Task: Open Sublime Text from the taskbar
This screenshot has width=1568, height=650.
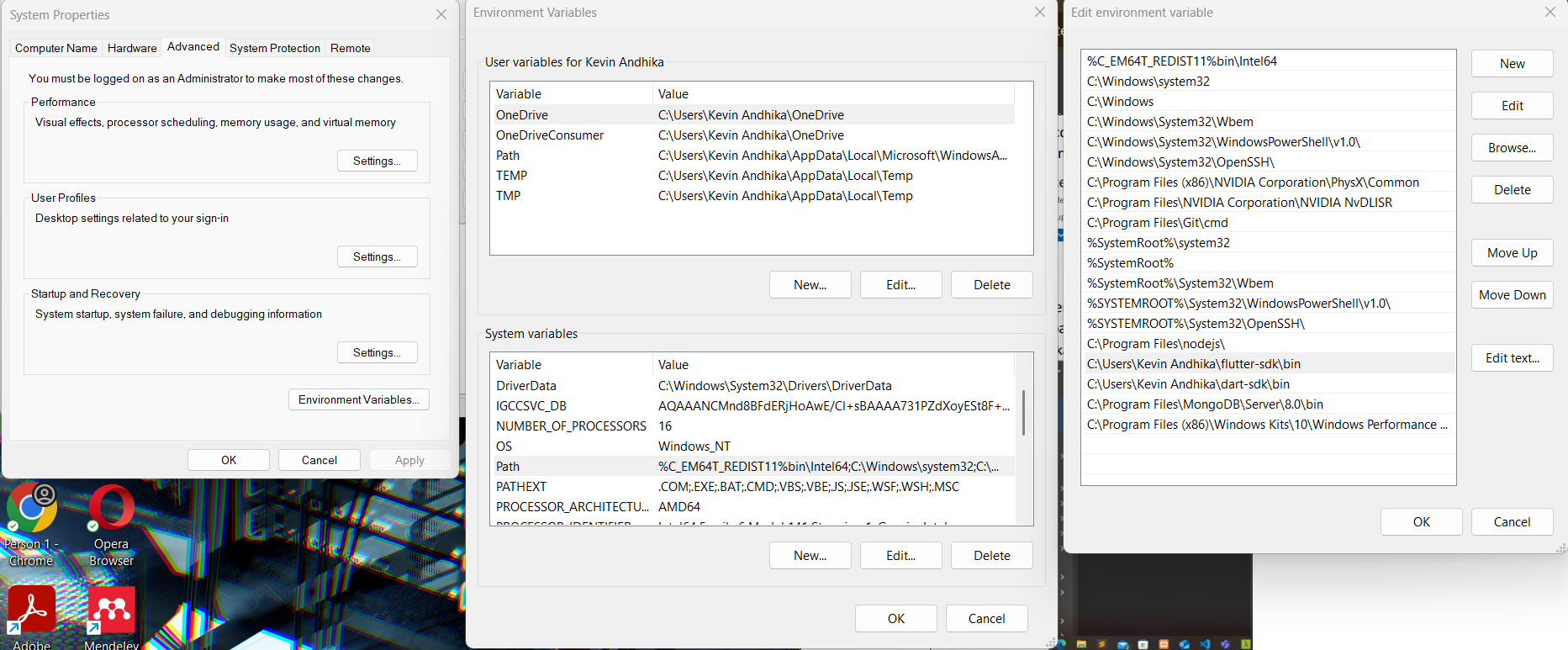Action: tap(1102, 644)
